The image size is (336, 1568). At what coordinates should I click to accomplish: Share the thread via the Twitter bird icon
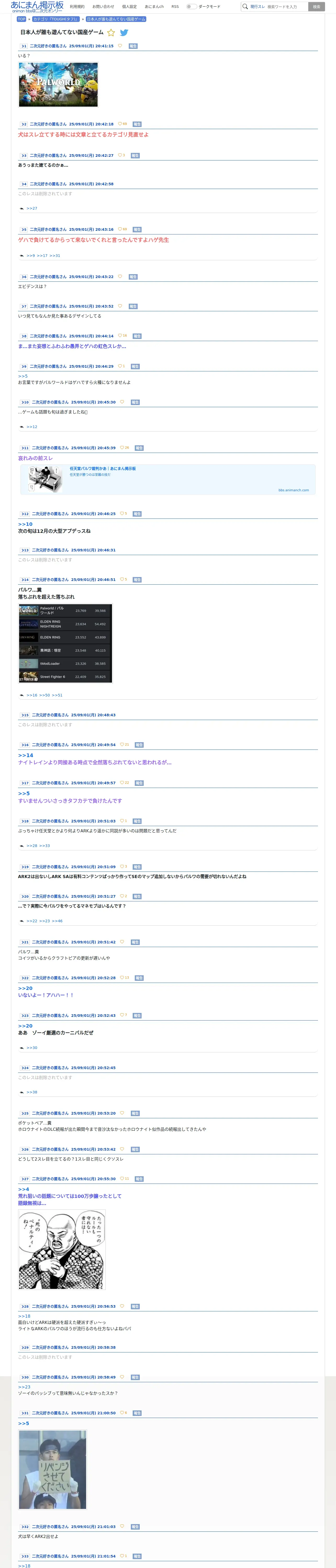coord(124,33)
